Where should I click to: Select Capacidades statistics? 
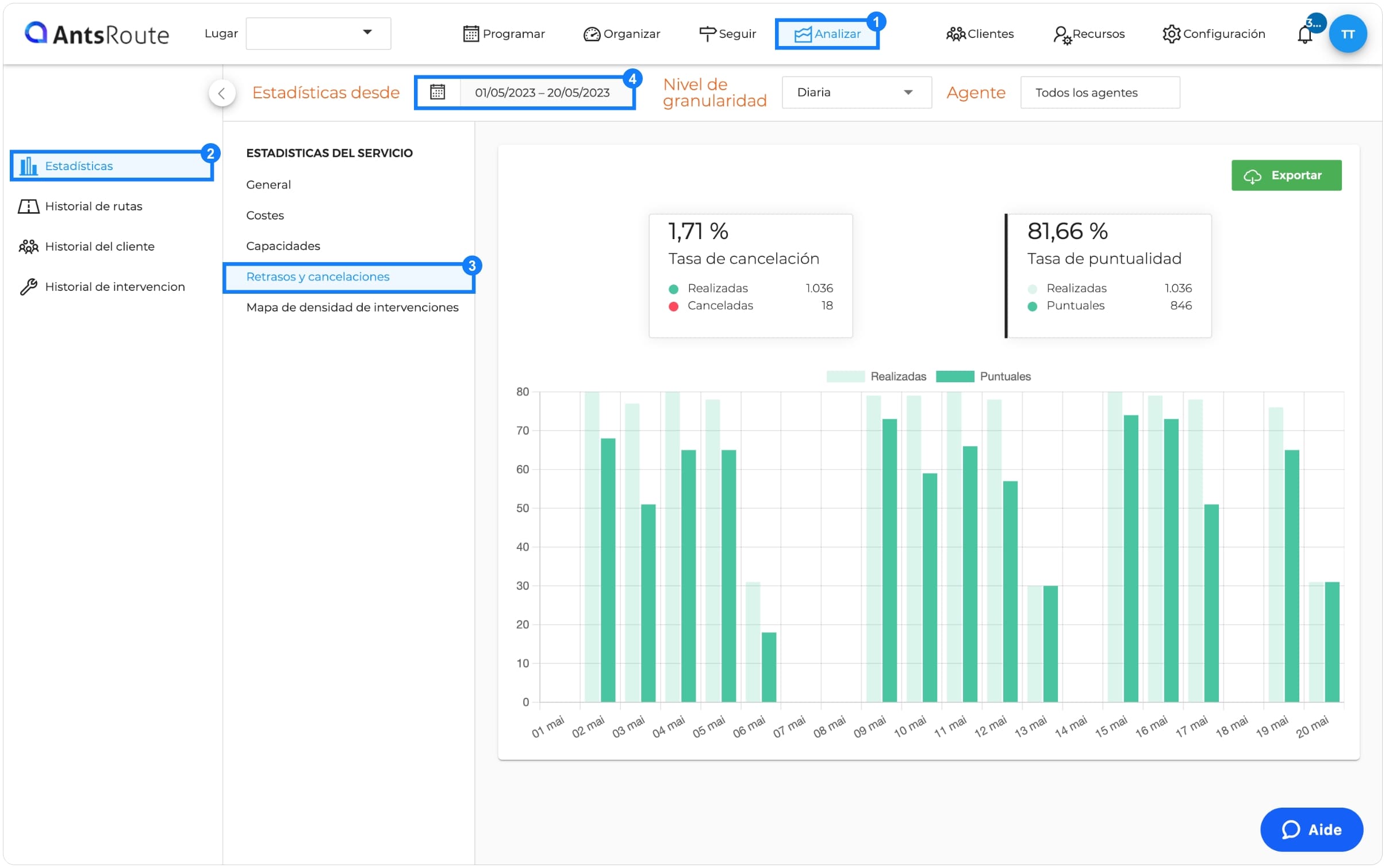[283, 246]
